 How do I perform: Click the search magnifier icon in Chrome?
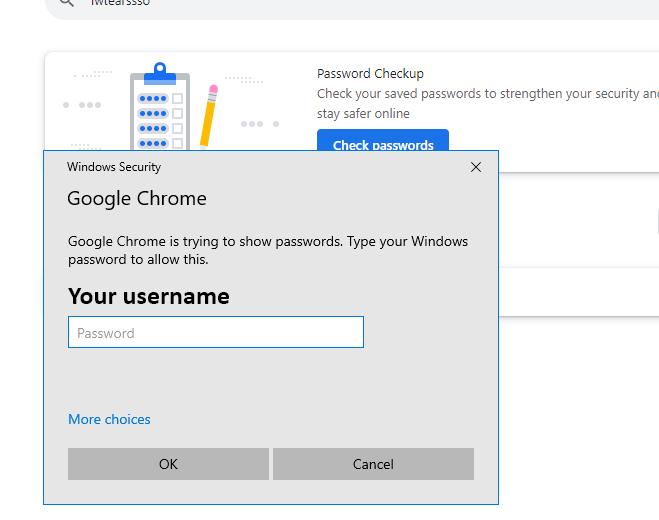[67, 3]
